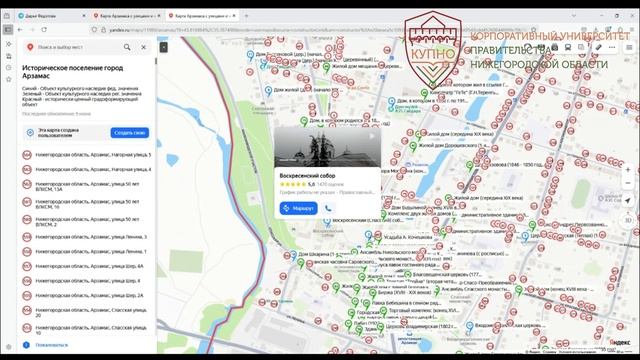The image size is (640, 360).
Task: Select list item улица Ленина, 1
Action: coord(87,251)
